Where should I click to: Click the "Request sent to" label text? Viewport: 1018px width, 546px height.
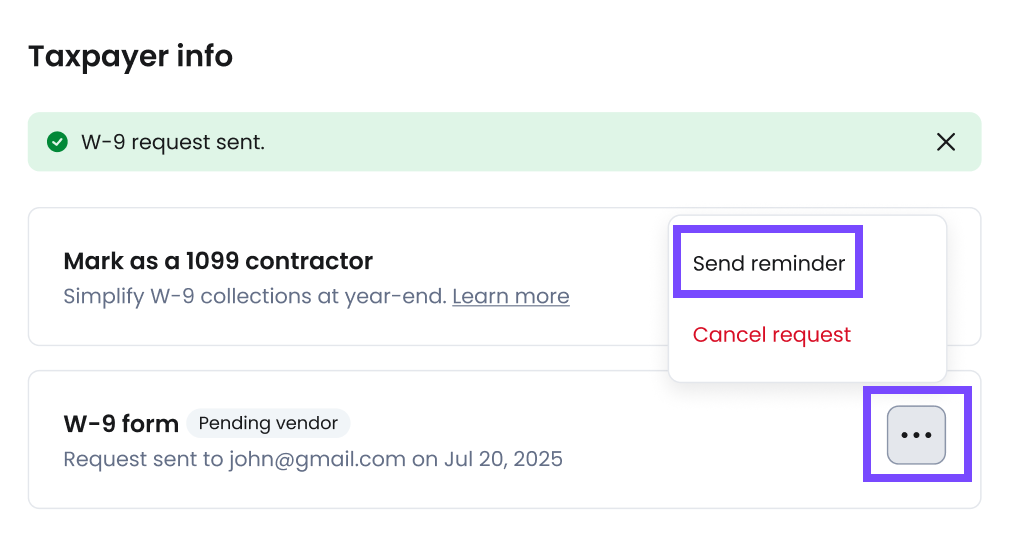pos(143,460)
